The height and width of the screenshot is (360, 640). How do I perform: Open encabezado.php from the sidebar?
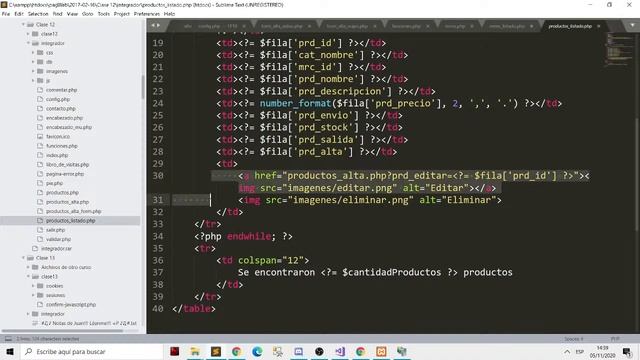pyautogui.click(x=64, y=118)
